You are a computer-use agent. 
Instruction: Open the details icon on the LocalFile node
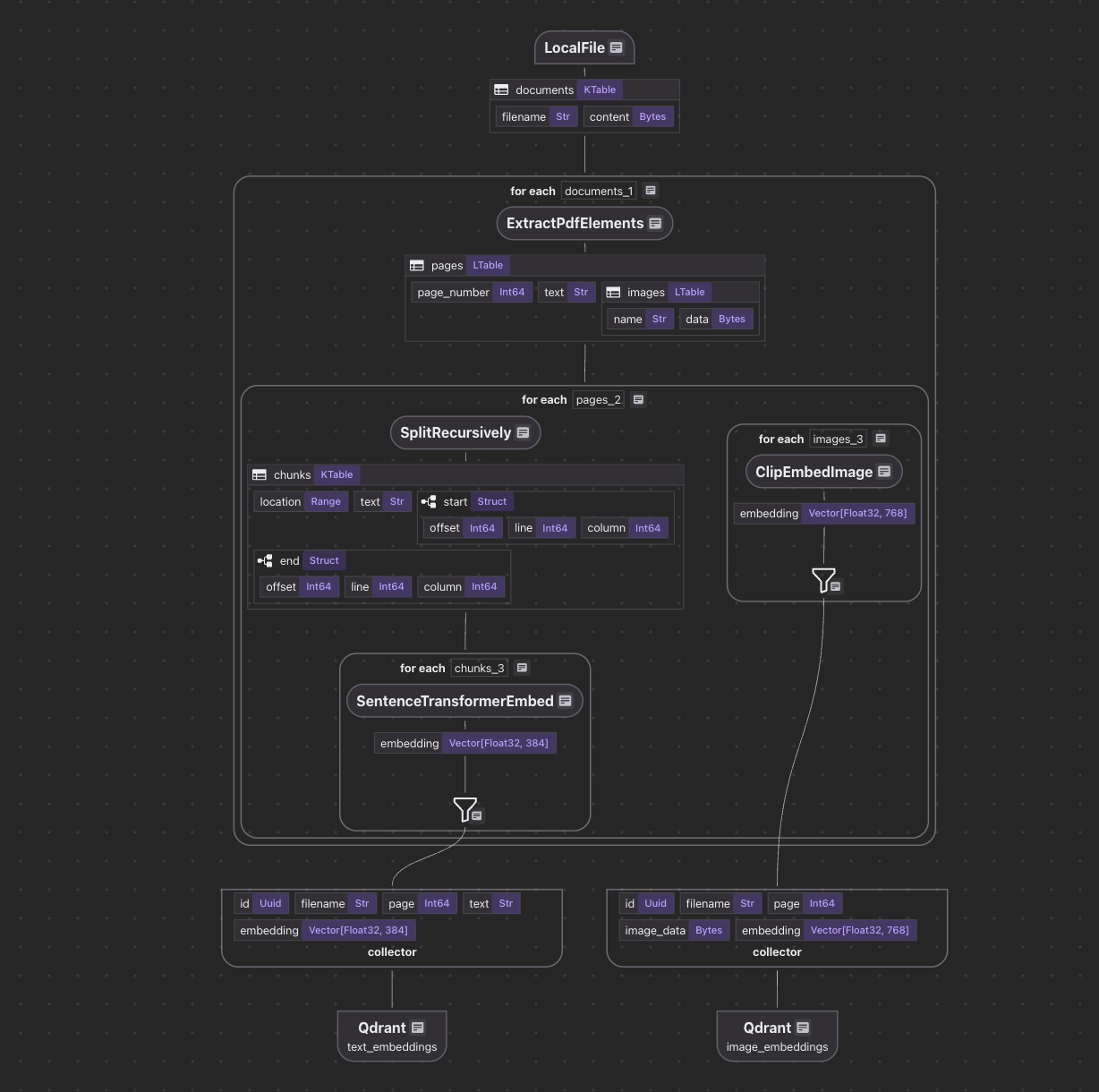[615, 47]
